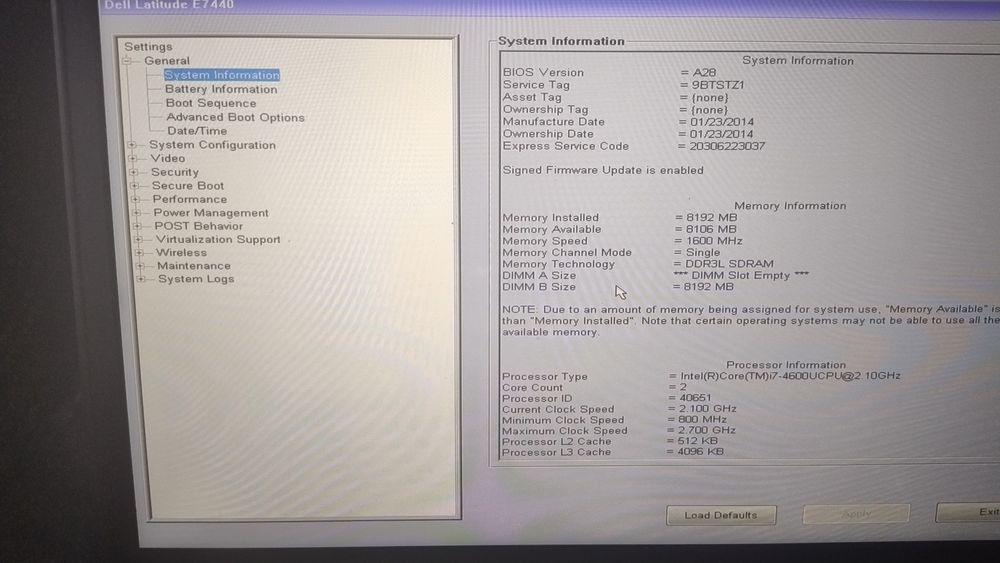Click the greyed-out Apply button
The height and width of the screenshot is (563, 1000).
856,514
